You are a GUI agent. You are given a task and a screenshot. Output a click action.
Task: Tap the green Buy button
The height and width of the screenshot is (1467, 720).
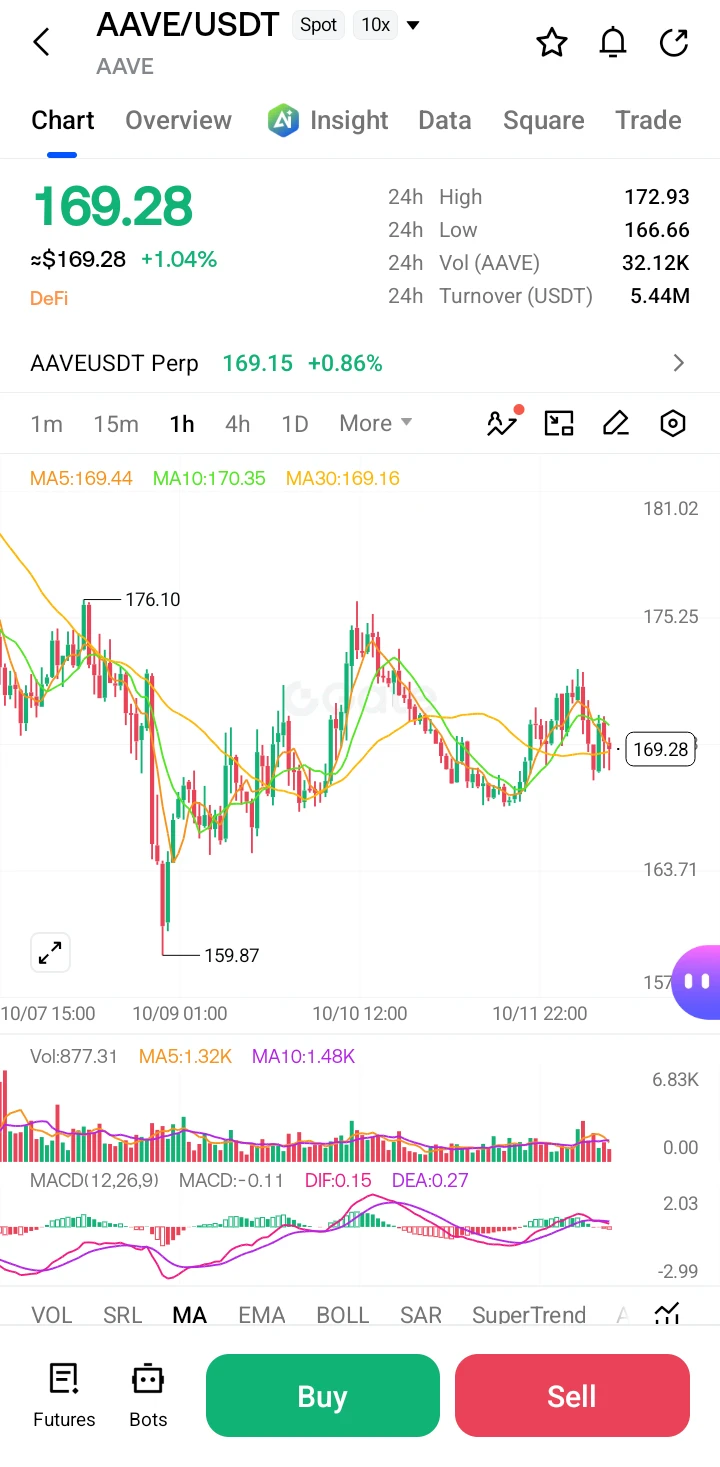point(323,1395)
